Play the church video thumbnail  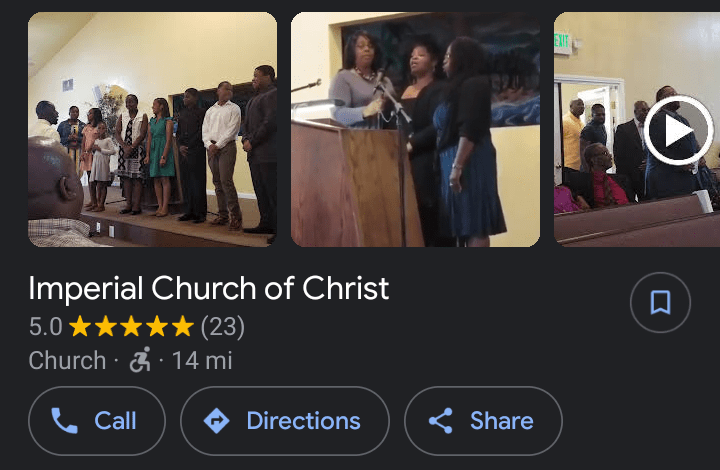coord(679,131)
